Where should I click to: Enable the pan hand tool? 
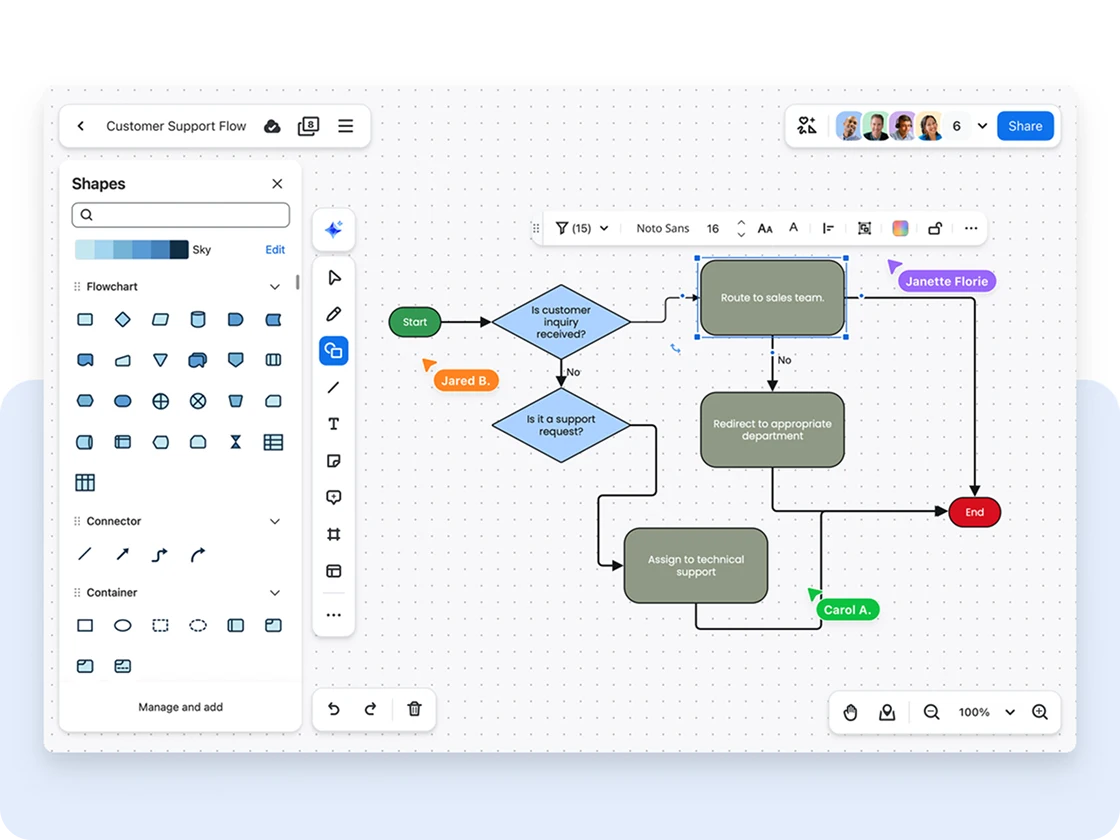click(850, 712)
